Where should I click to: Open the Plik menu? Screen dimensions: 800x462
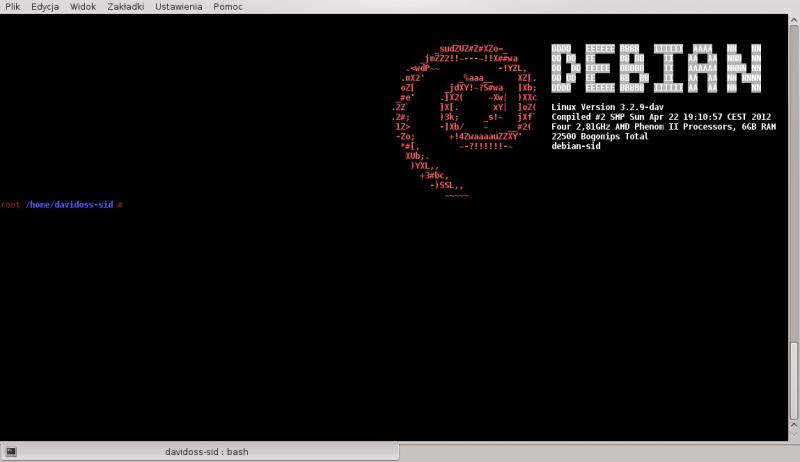(x=12, y=6)
